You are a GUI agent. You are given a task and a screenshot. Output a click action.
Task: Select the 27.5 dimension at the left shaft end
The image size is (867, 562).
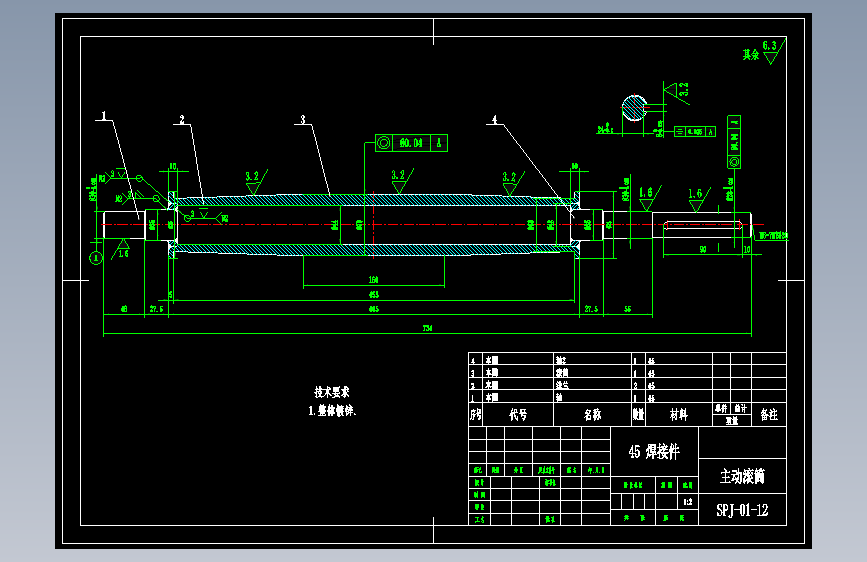pos(156,309)
